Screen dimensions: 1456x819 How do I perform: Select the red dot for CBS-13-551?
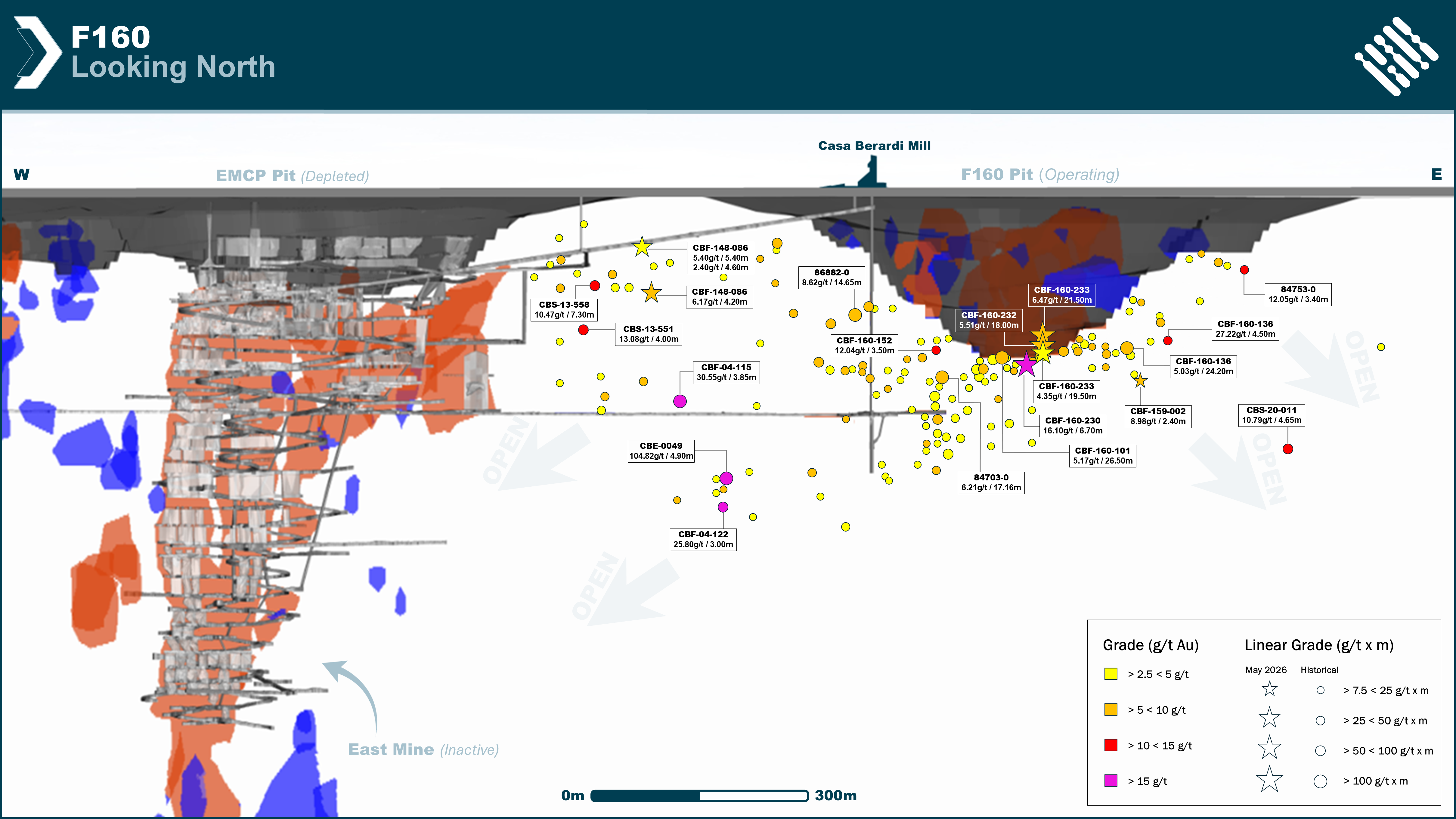(584, 330)
